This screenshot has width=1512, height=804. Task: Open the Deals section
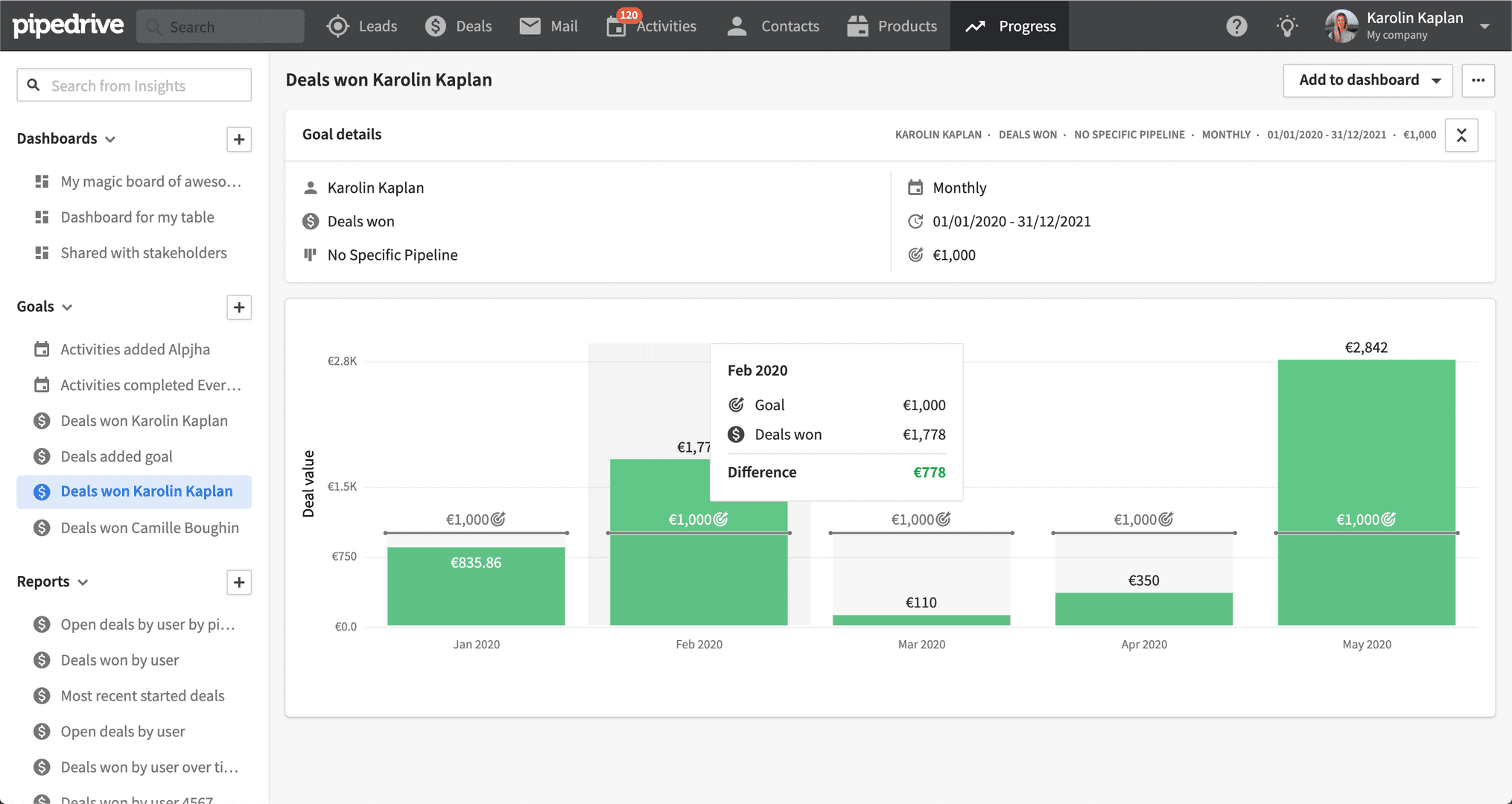point(458,26)
